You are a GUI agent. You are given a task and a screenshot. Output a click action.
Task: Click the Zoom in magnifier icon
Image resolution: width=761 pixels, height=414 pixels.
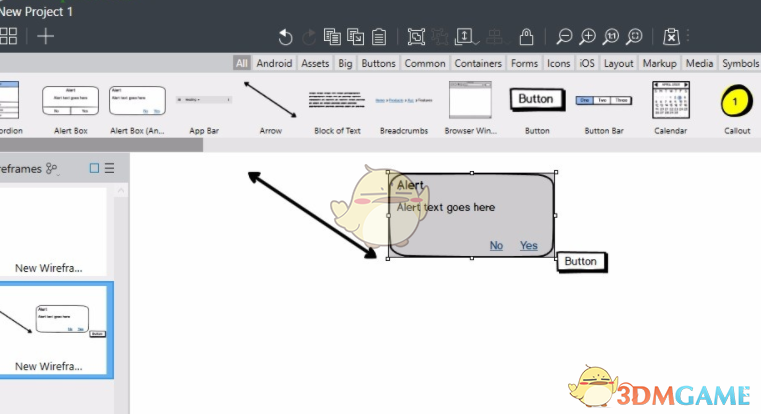[587, 37]
